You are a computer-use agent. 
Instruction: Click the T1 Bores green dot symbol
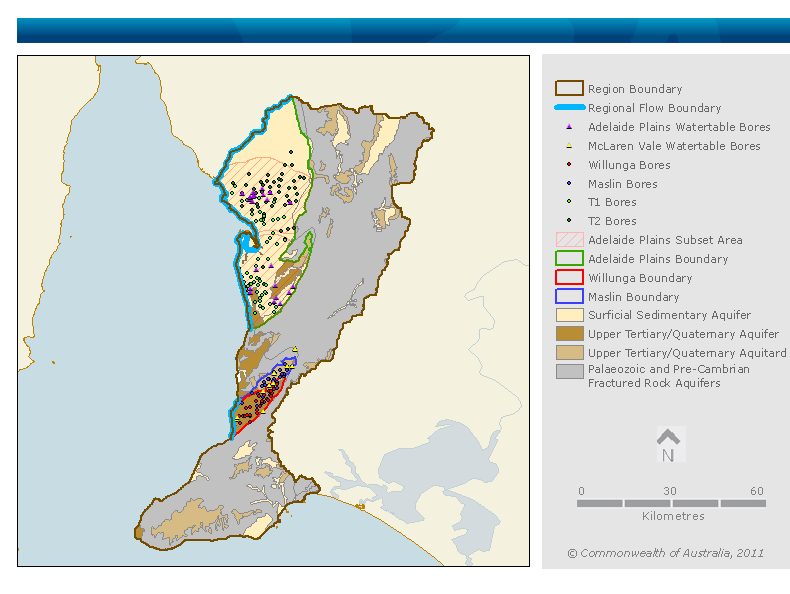pos(569,202)
